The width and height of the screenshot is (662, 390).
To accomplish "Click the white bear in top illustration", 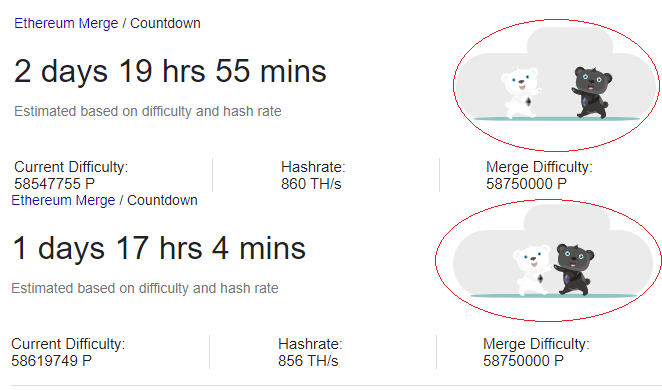I will 521,93.
